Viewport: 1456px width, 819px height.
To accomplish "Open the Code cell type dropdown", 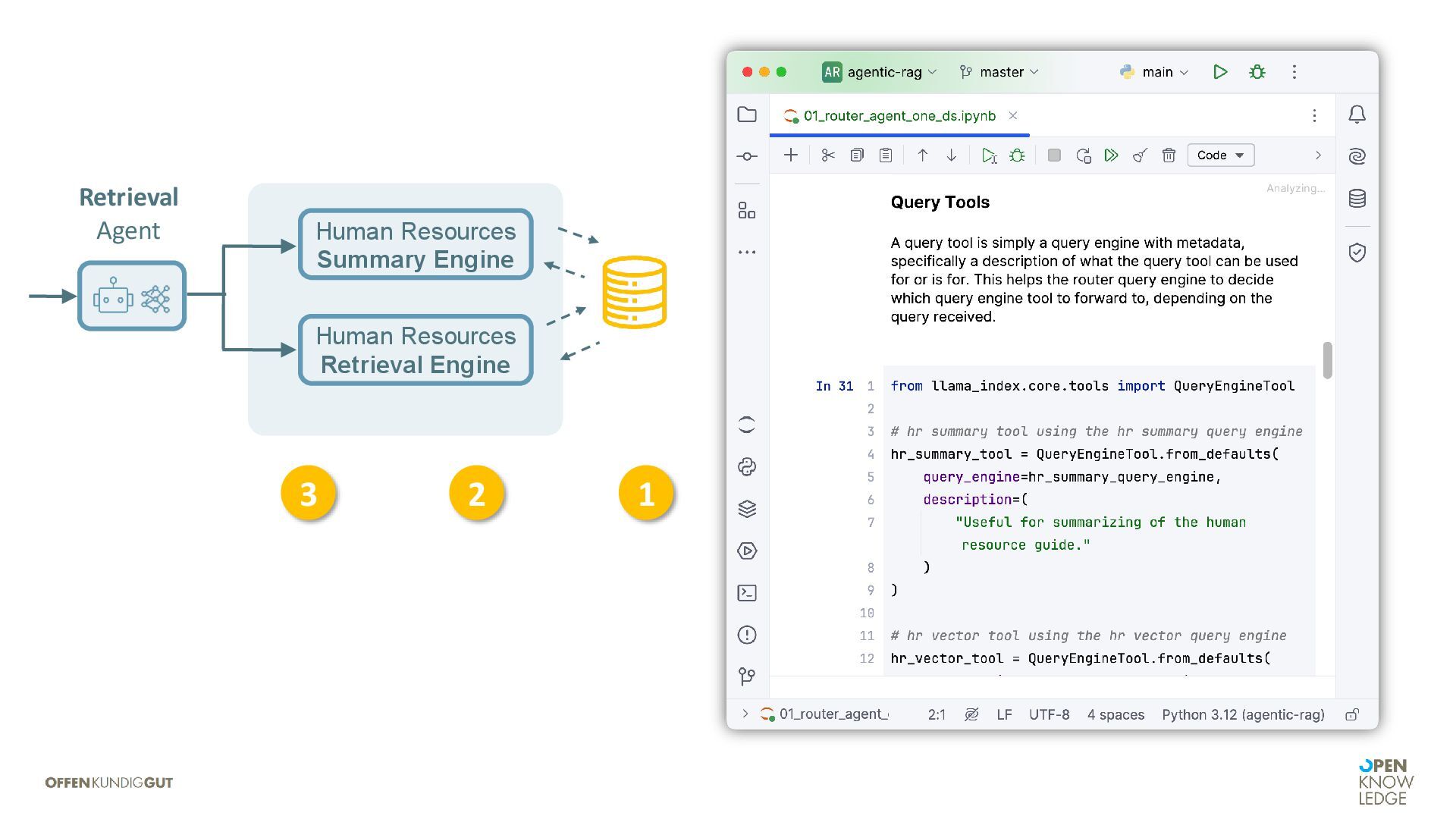I will click(x=1220, y=155).
